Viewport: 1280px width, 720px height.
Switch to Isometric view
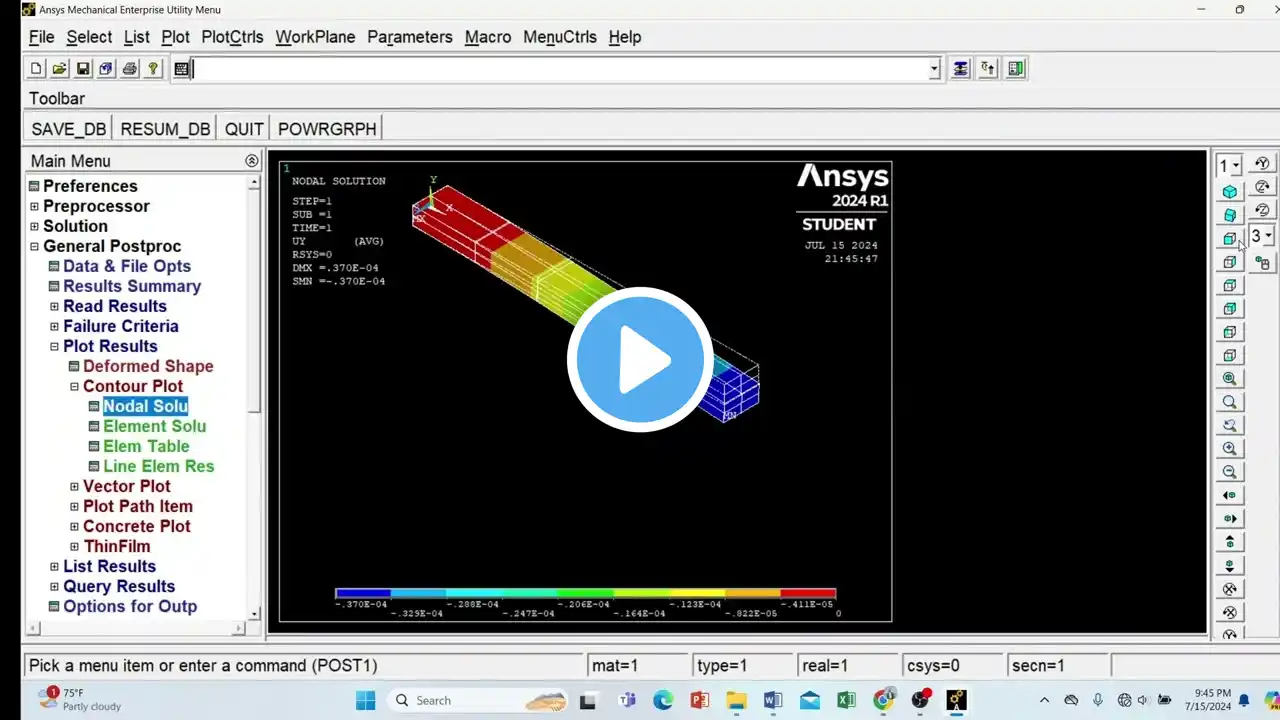click(x=1230, y=191)
